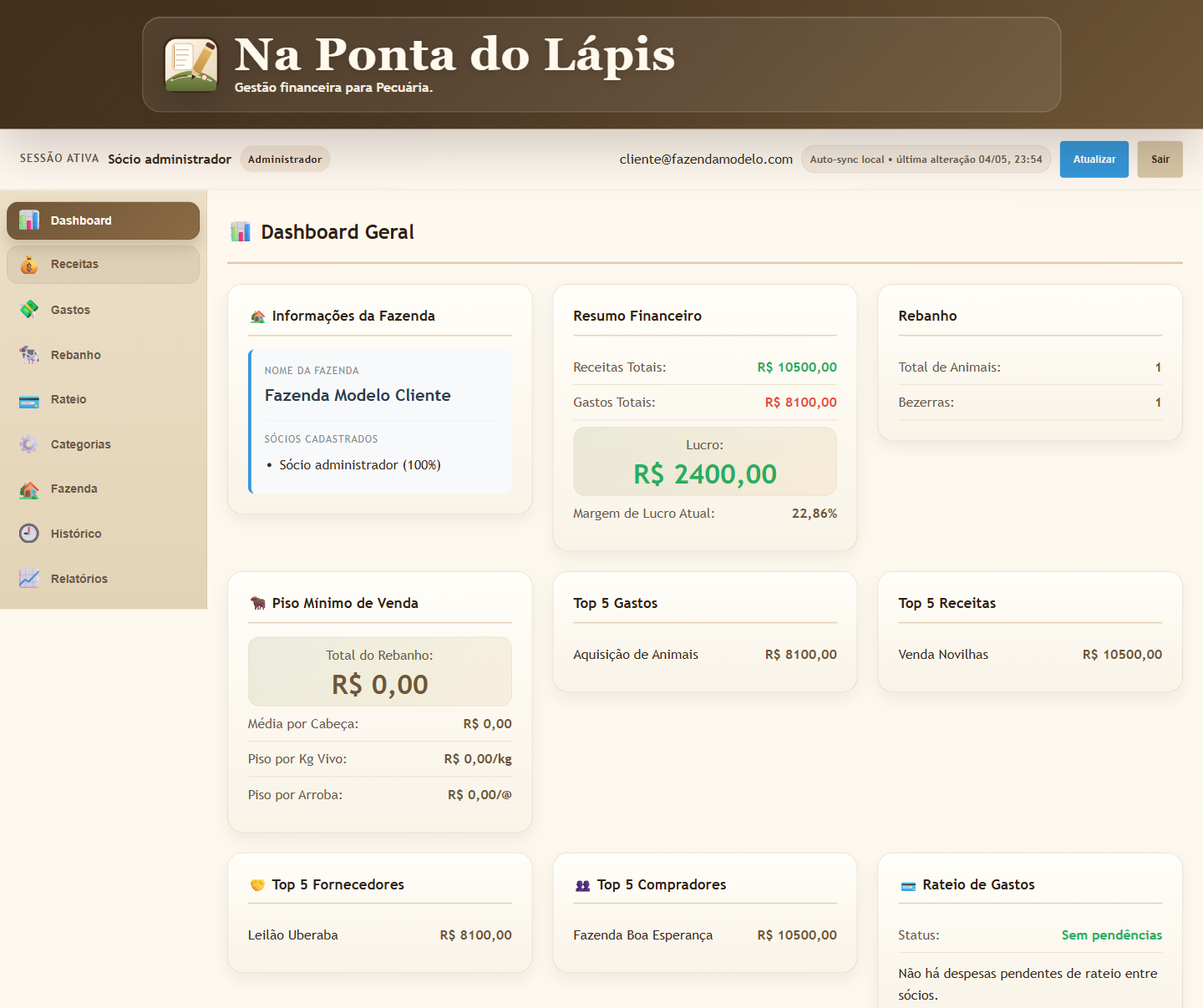
Task: Click the Receitas money bag icon
Action: click(x=29, y=264)
